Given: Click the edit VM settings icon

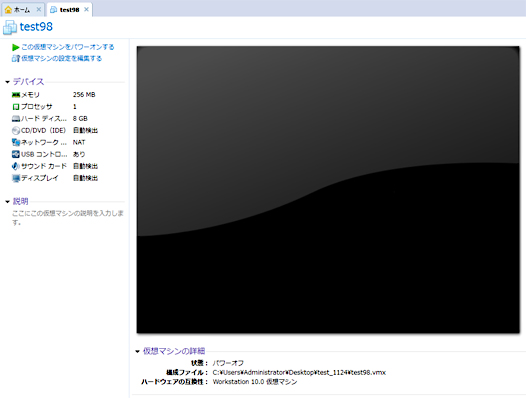Looking at the screenshot, I should click(x=16, y=58).
